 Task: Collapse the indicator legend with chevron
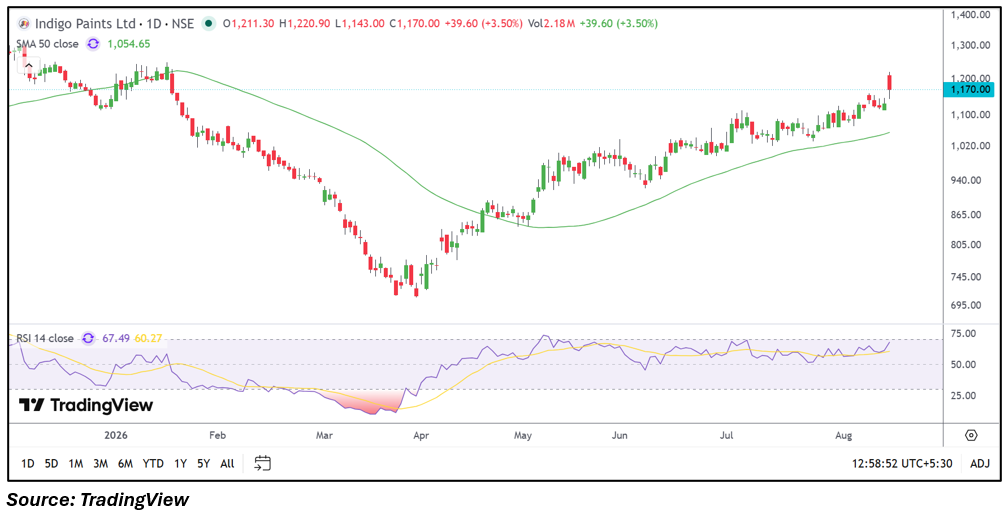28,66
